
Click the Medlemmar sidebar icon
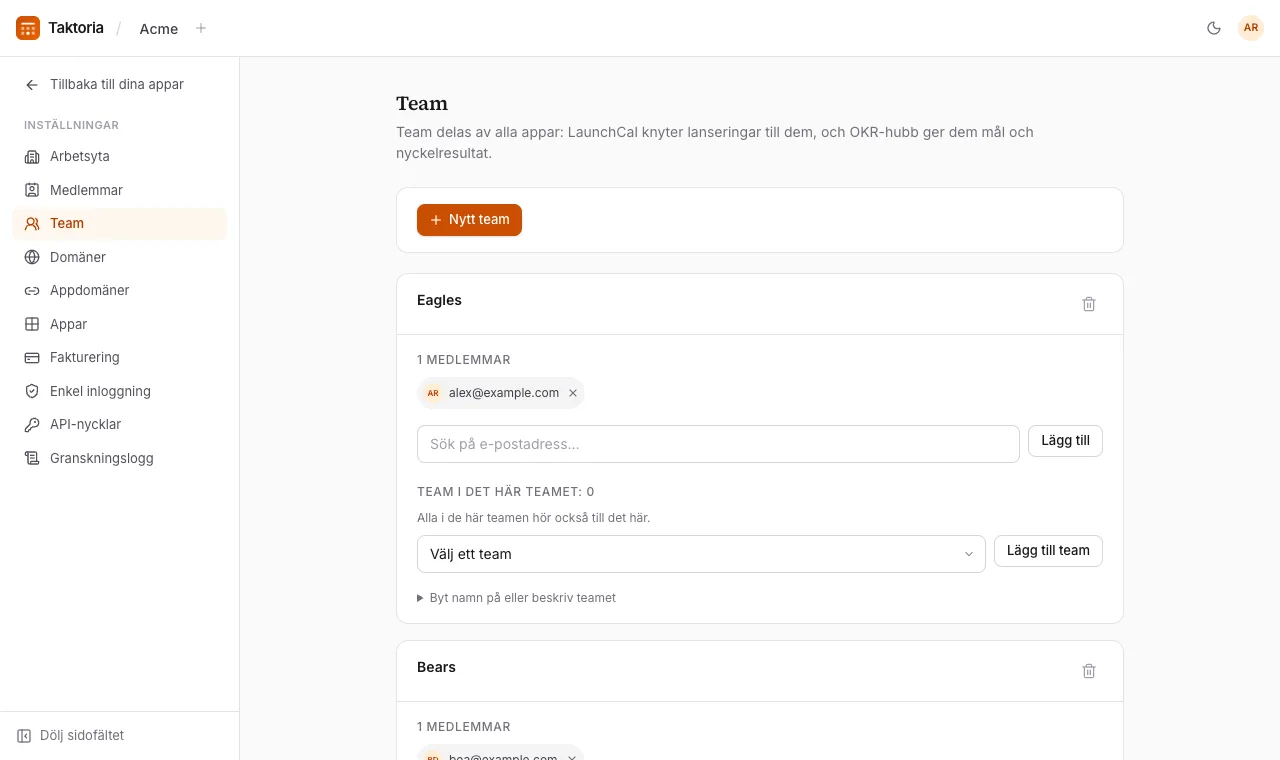pyautogui.click(x=32, y=190)
